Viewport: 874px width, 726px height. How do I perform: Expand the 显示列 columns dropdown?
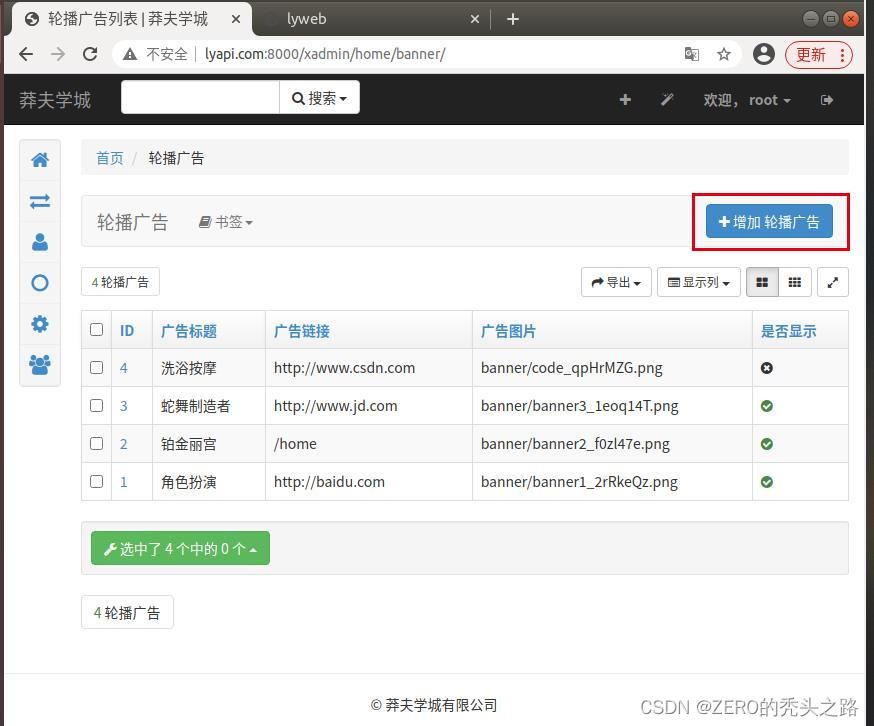(x=698, y=283)
